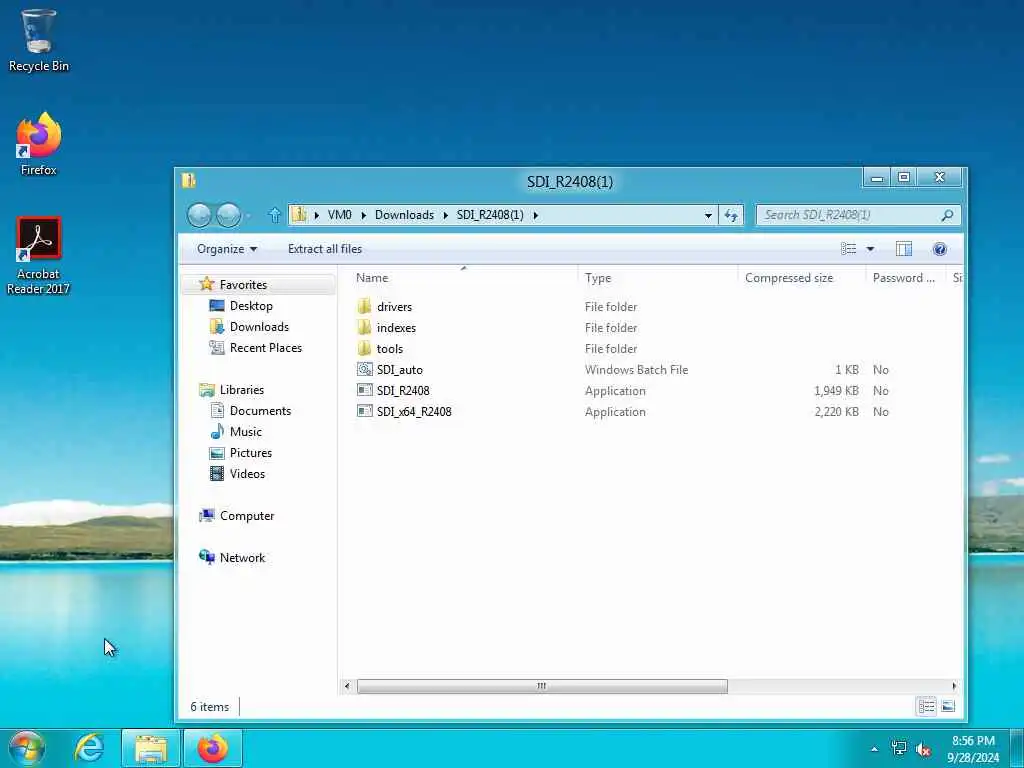Select the drivers folder icon
Screen dimensions: 1024x768
click(364, 306)
